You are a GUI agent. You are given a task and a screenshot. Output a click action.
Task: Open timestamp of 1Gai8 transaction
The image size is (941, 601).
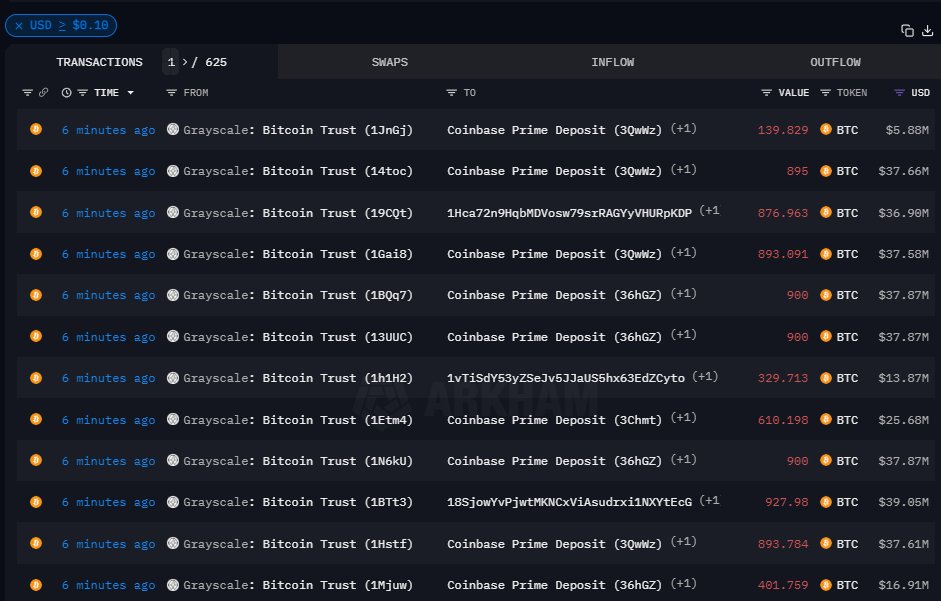click(108, 254)
